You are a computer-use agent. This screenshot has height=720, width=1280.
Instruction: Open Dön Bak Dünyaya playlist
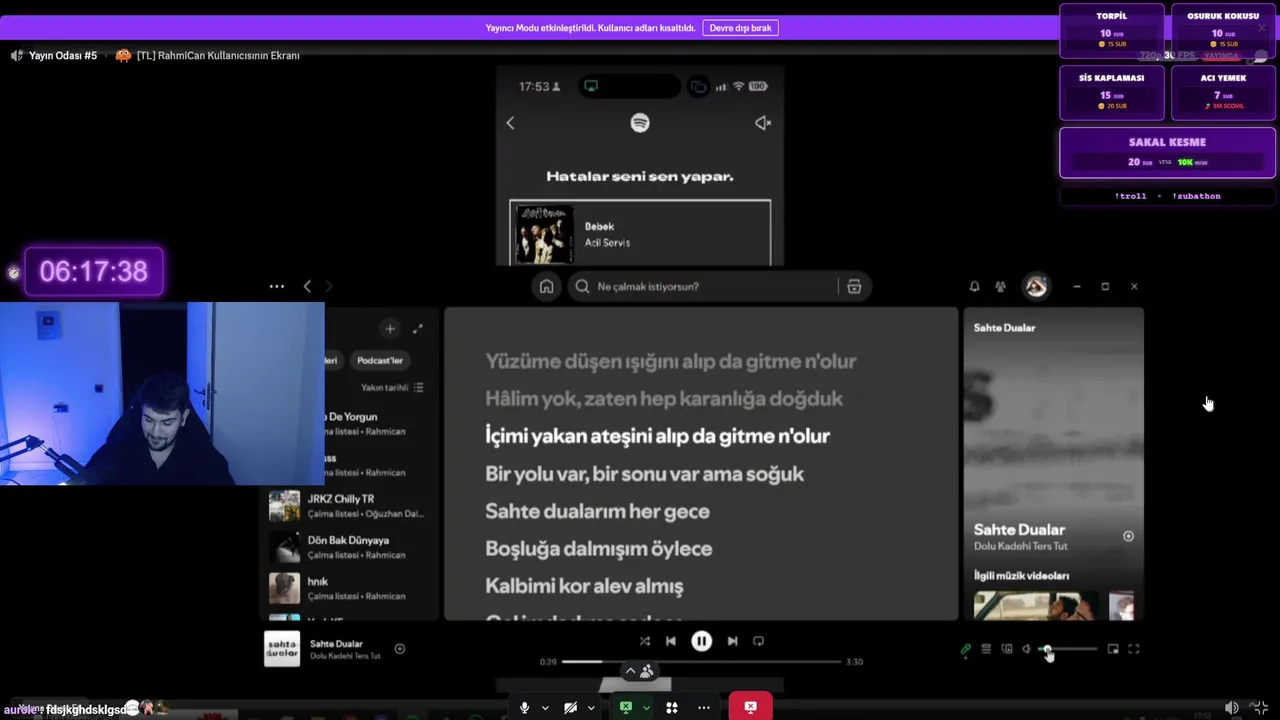[x=350, y=547]
